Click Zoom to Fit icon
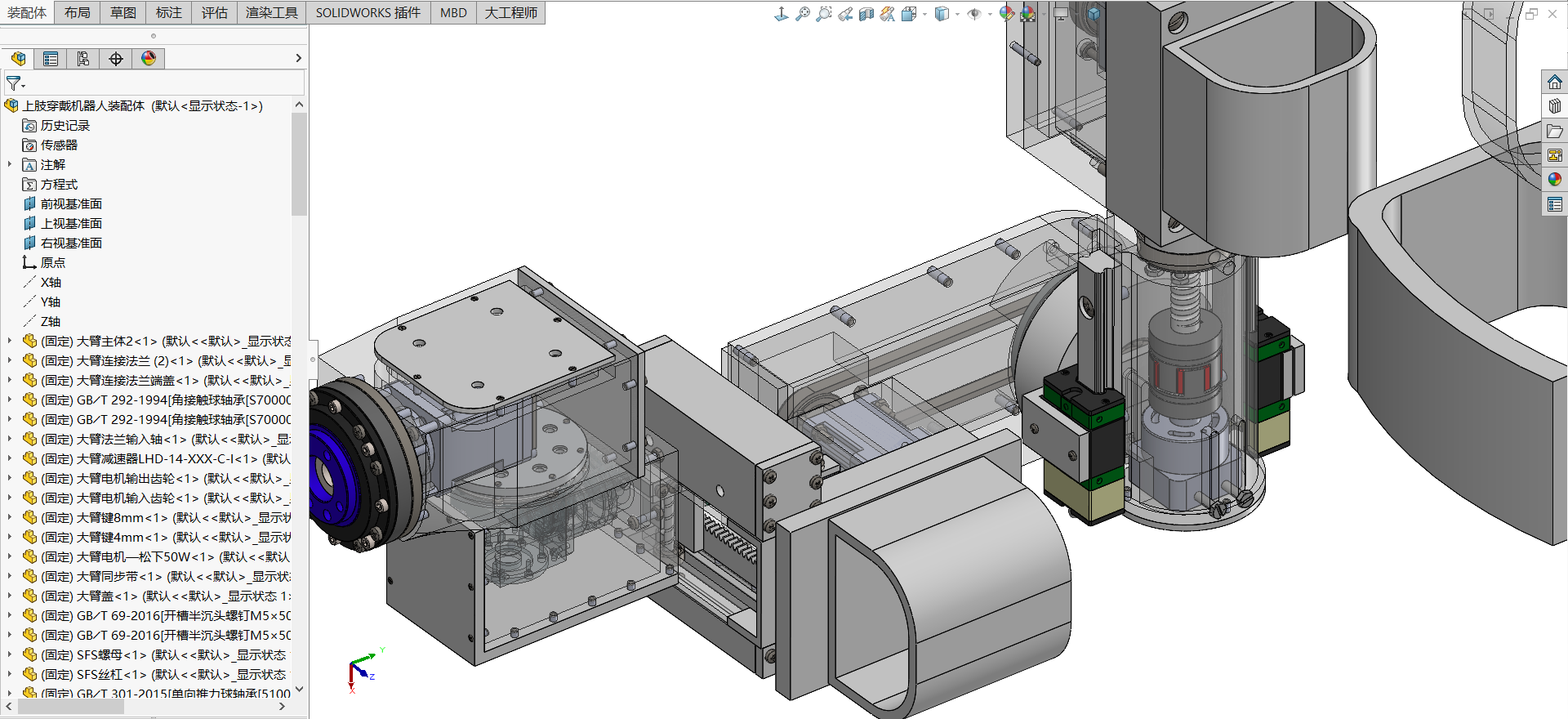1568x719 pixels. click(803, 13)
